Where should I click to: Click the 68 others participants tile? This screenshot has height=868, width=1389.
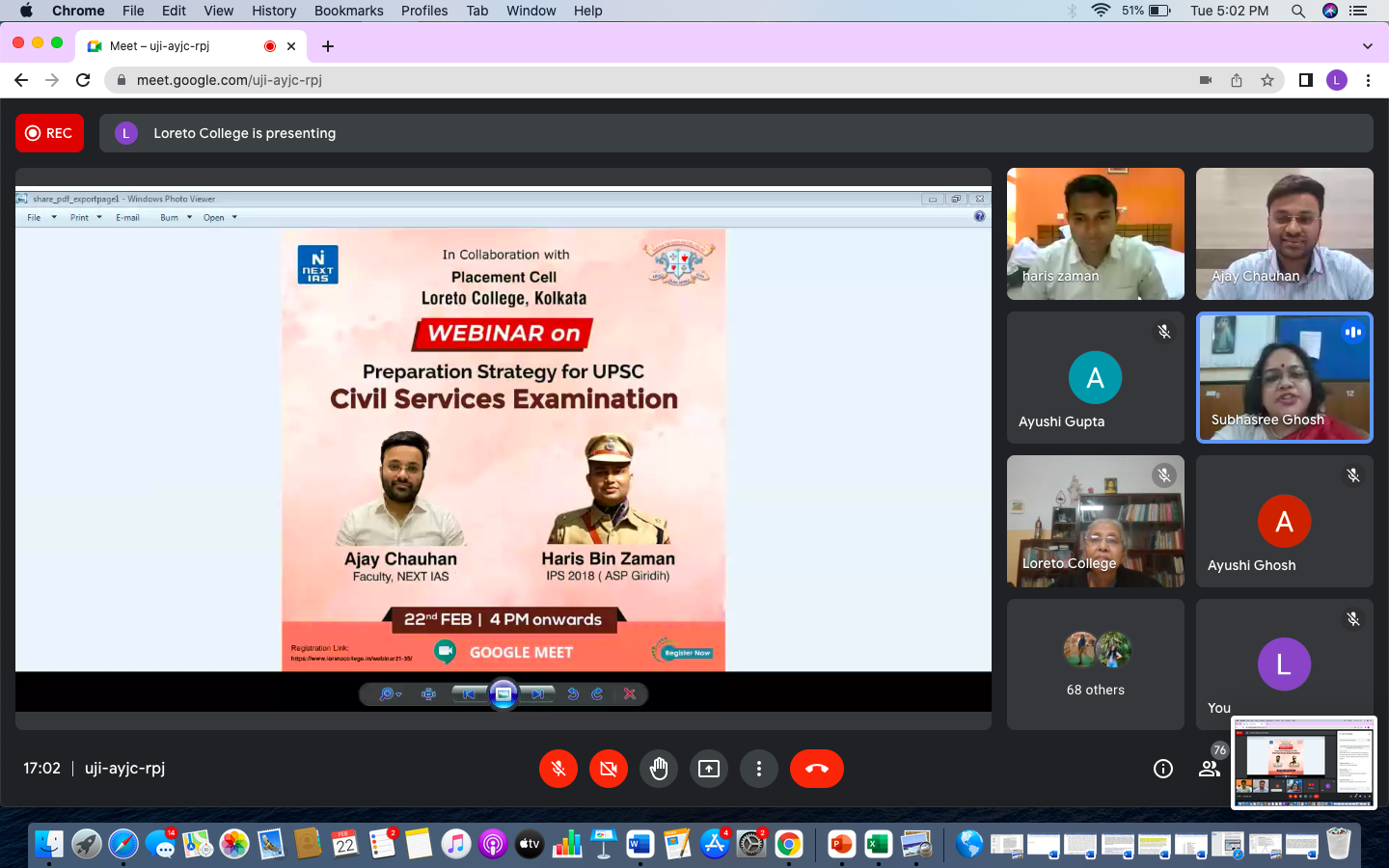pos(1095,665)
